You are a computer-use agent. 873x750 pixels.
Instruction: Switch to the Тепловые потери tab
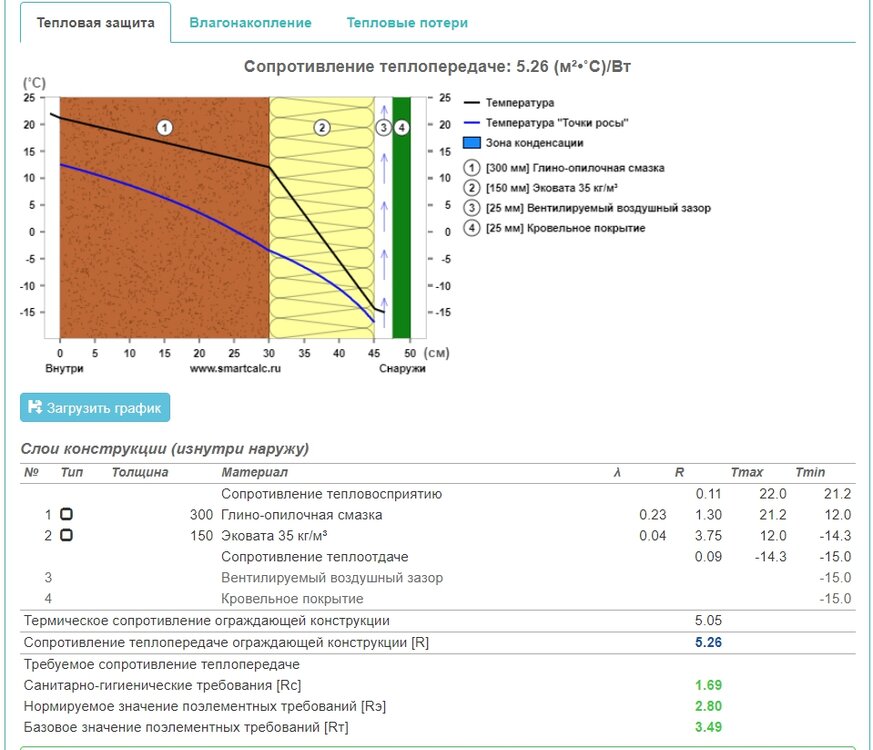[x=407, y=22]
